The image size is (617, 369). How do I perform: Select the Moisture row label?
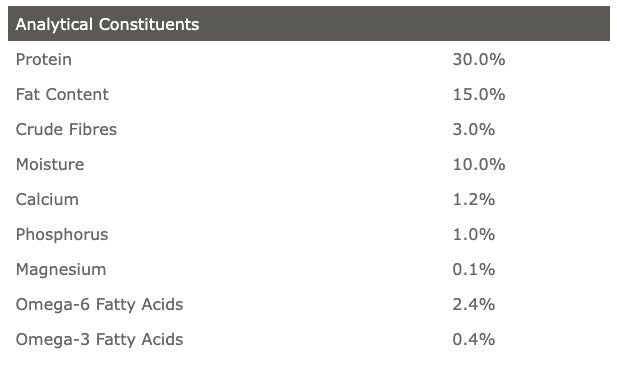coord(50,164)
